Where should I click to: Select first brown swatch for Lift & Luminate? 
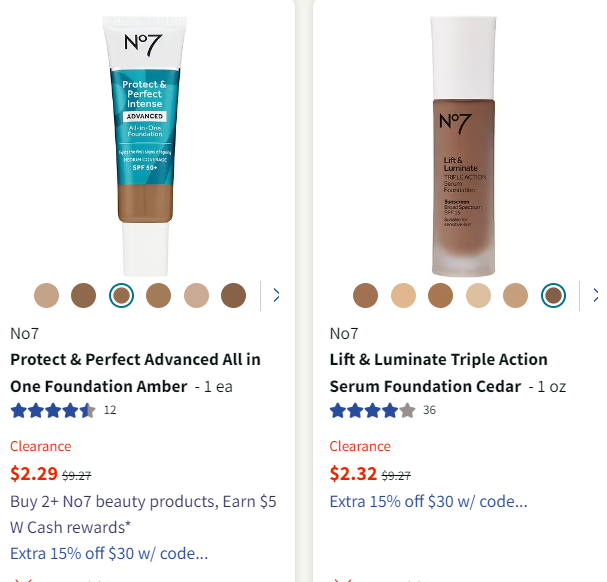(x=366, y=295)
